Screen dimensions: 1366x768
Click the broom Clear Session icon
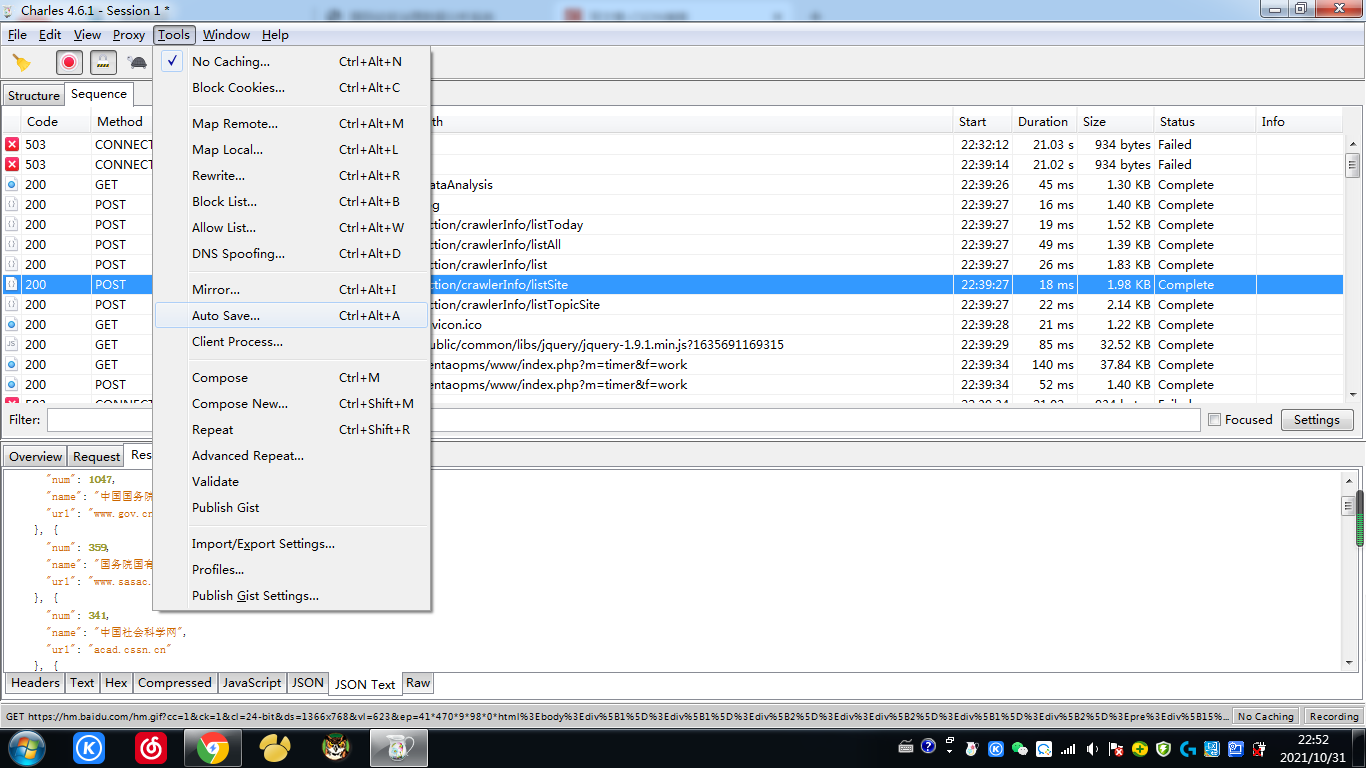click(21, 63)
